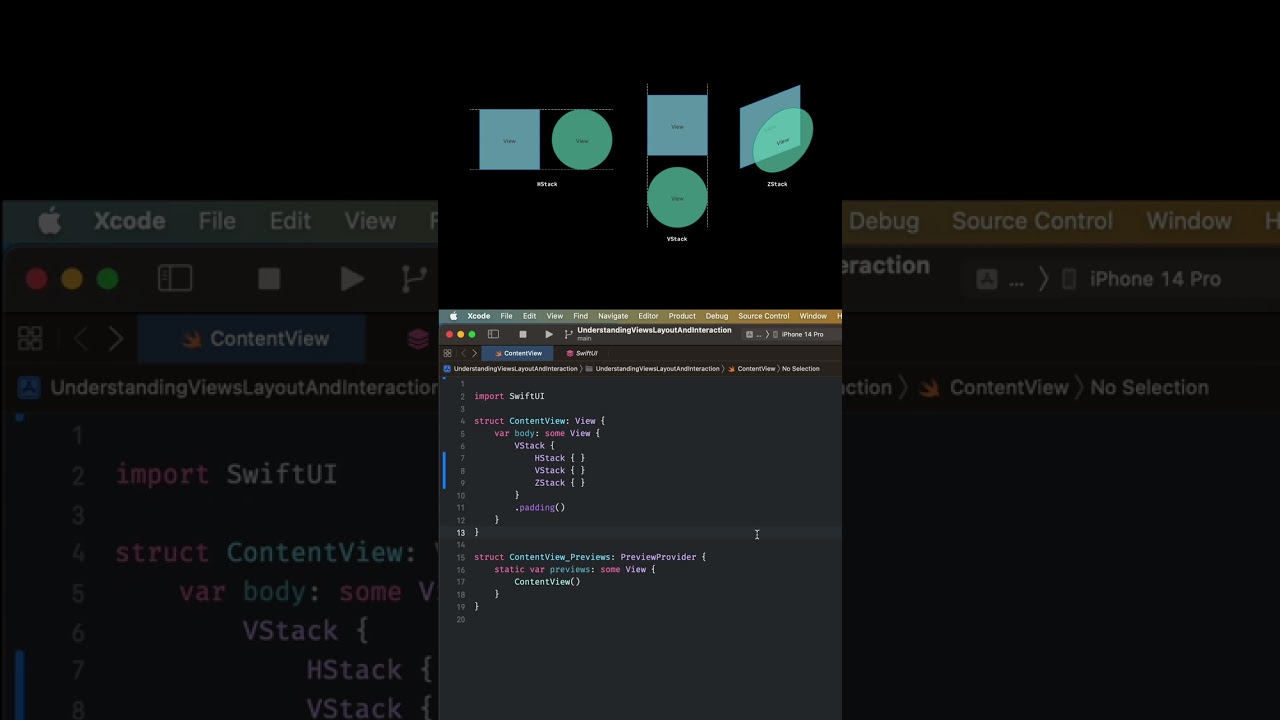Viewport: 1280px width, 720px height.
Task: Click the blue change bar in gutter
Action: (444, 470)
